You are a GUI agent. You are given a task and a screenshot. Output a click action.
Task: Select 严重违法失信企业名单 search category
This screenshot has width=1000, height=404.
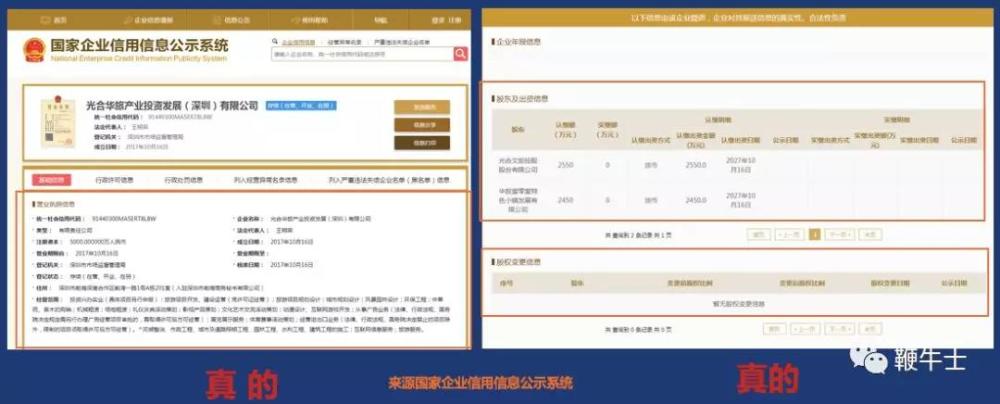(402, 42)
